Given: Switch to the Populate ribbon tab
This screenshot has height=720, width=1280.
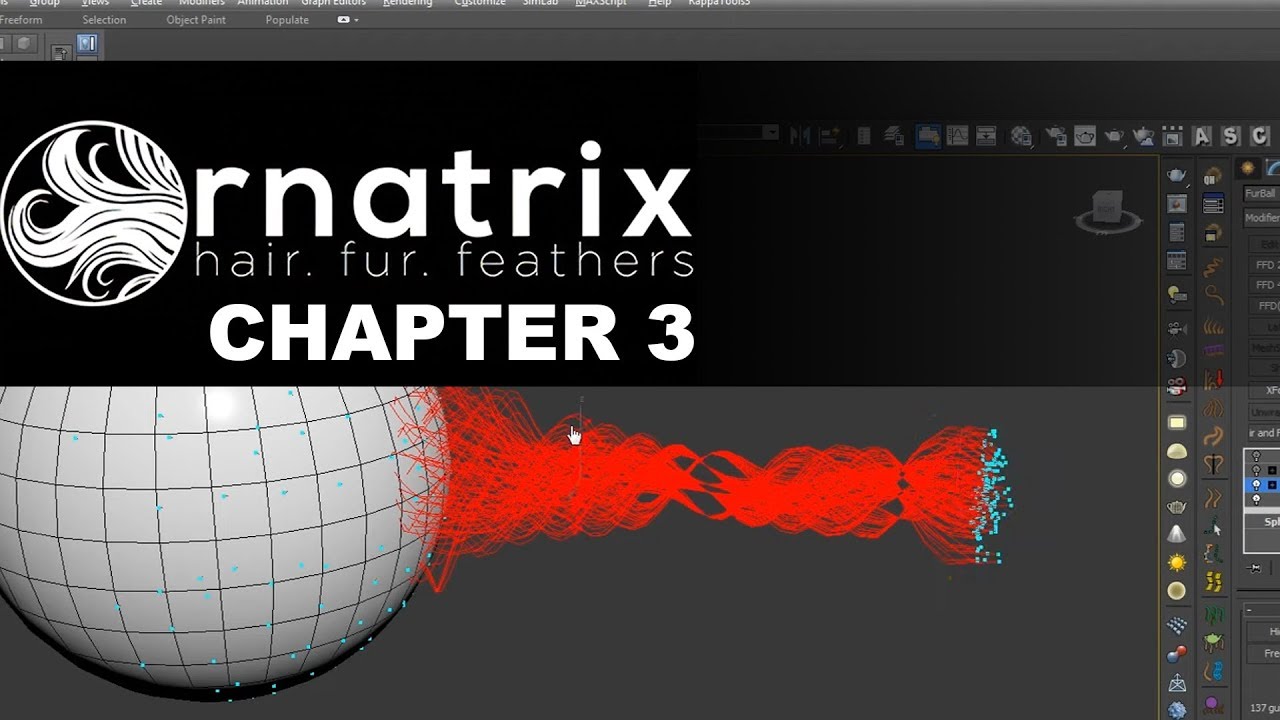Looking at the screenshot, I should [x=287, y=20].
